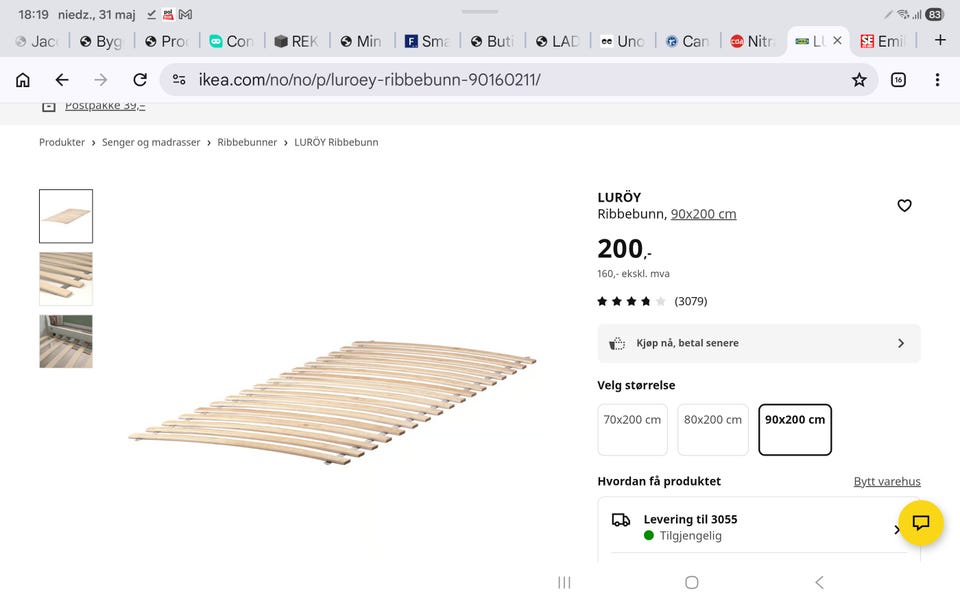Switch to the Con browser tab

231,41
